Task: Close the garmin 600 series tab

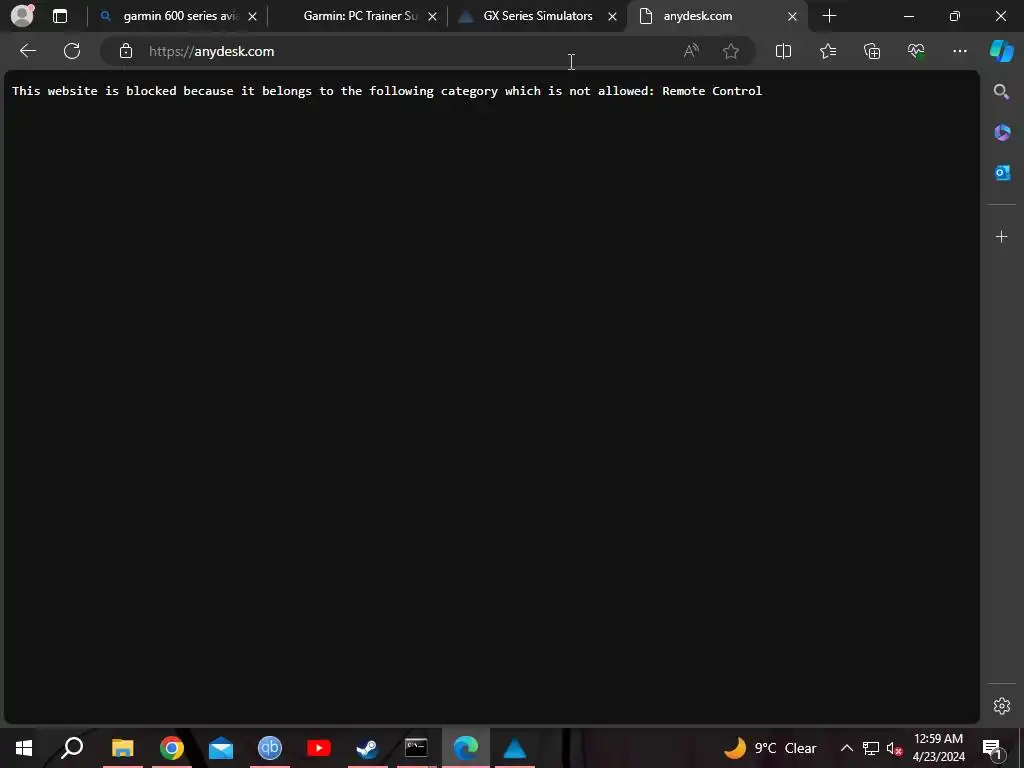Action: tap(253, 16)
